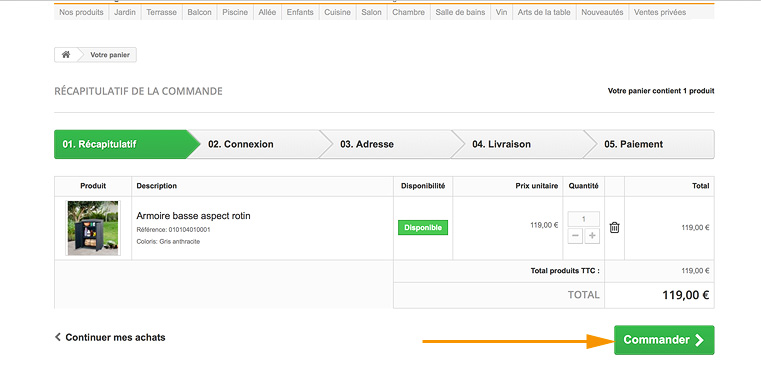Open the Enfants menu
This screenshot has height=390, width=761.
tap(300, 12)
